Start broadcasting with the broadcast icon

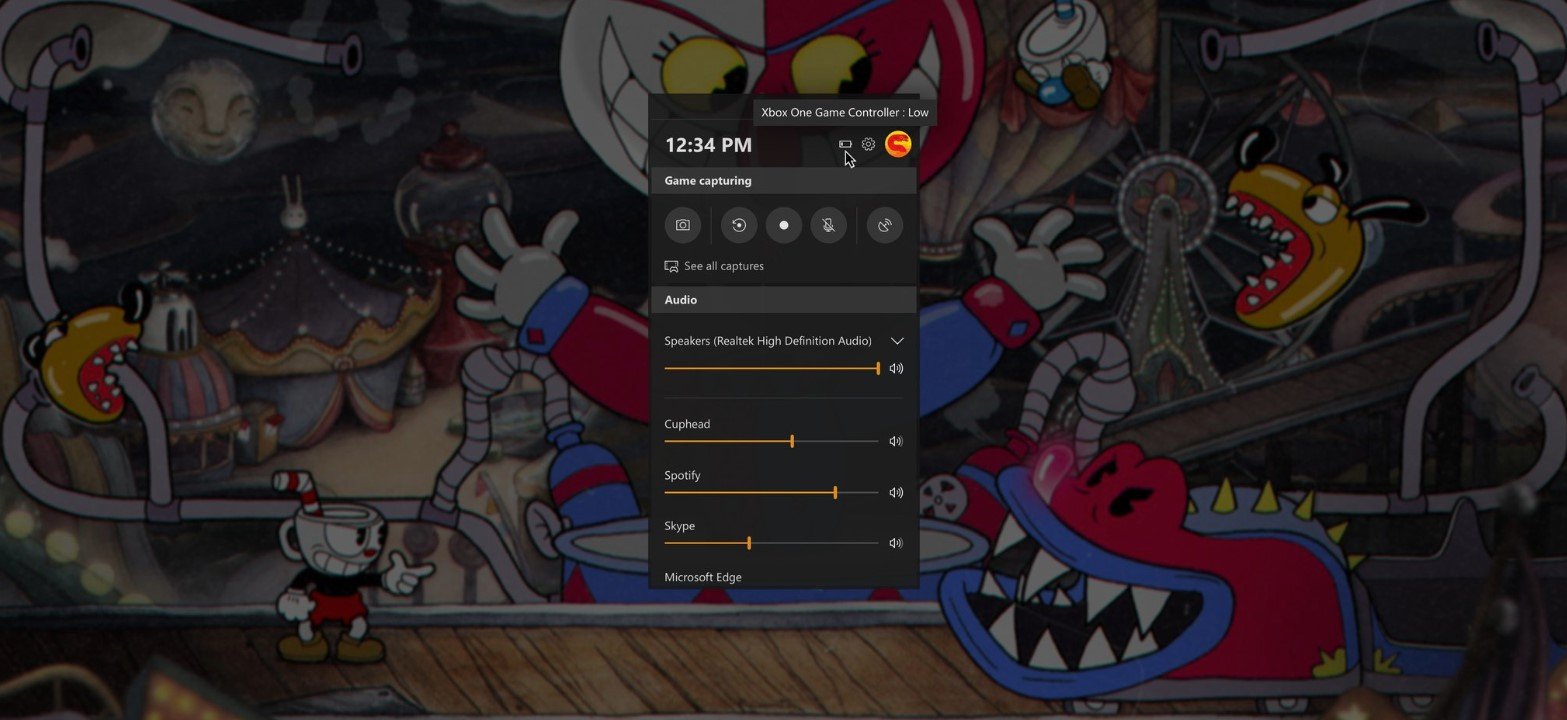point(884,225)
